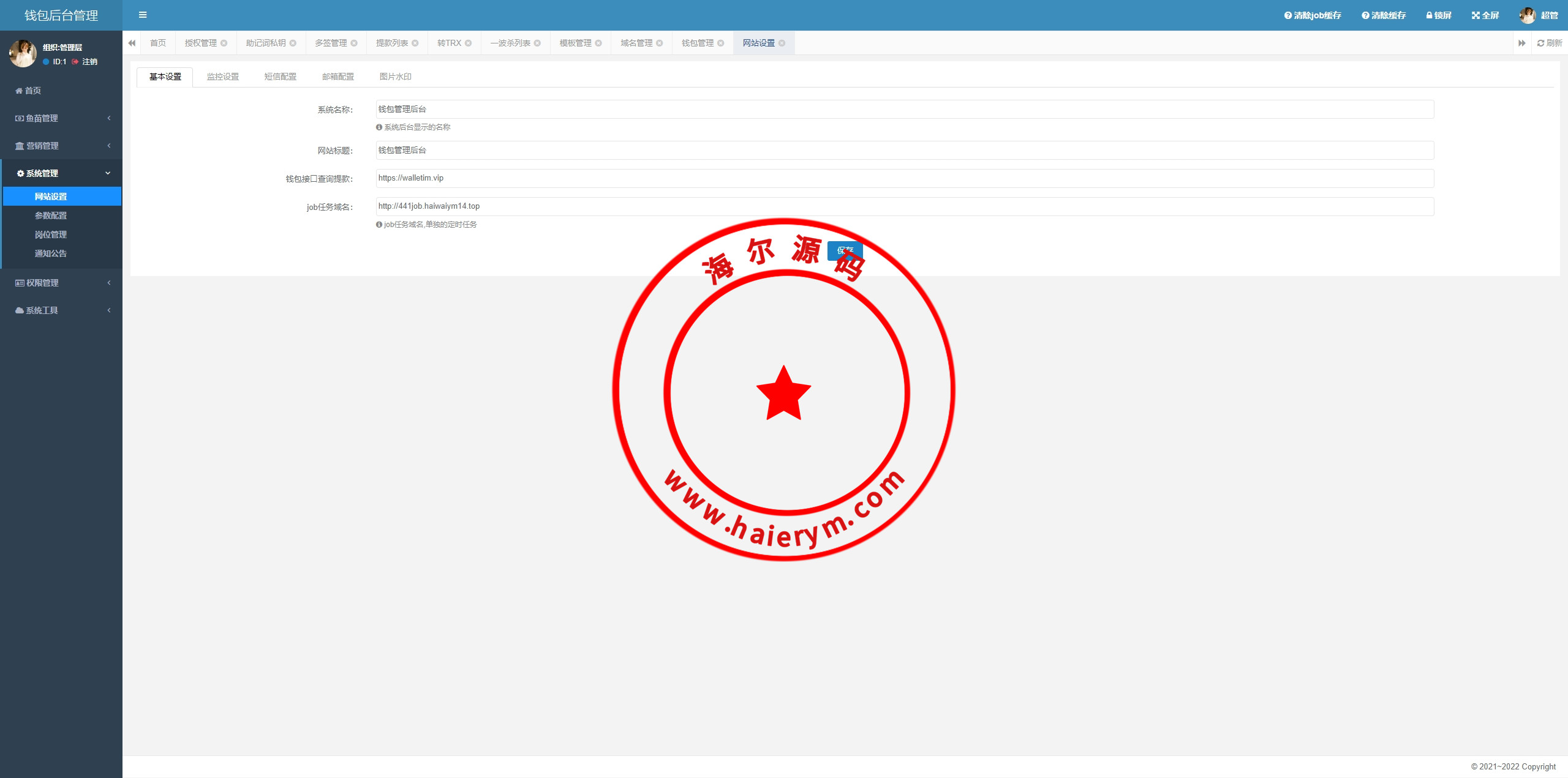This screenshot has height=778, width=1568.
Task: Click the lock screen (锁屏) icon
Action: (1429, 15)
